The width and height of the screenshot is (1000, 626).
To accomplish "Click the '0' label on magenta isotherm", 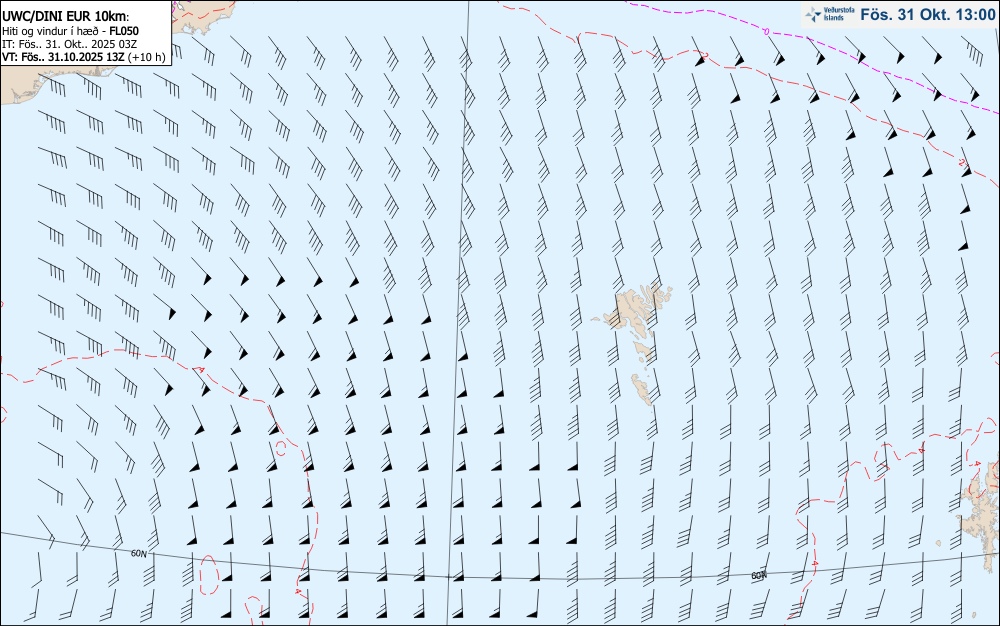I will click(767, 31).
